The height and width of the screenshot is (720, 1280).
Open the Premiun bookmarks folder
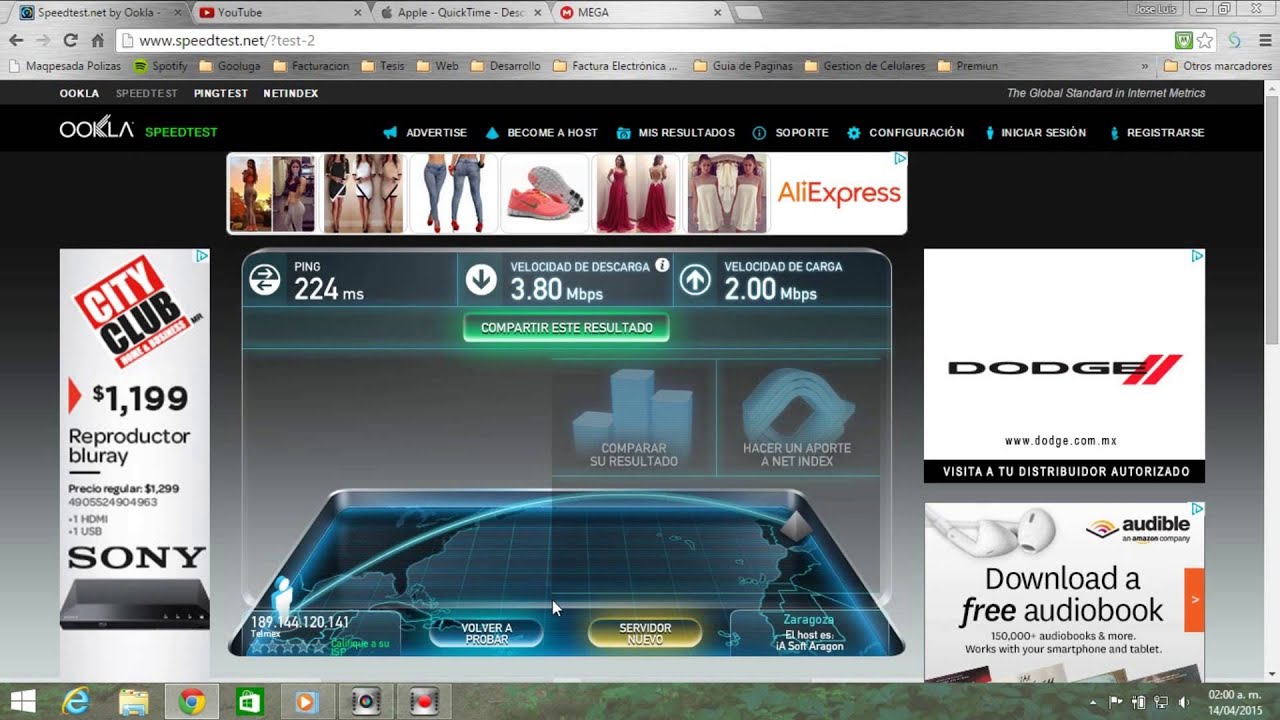(968, 66)
